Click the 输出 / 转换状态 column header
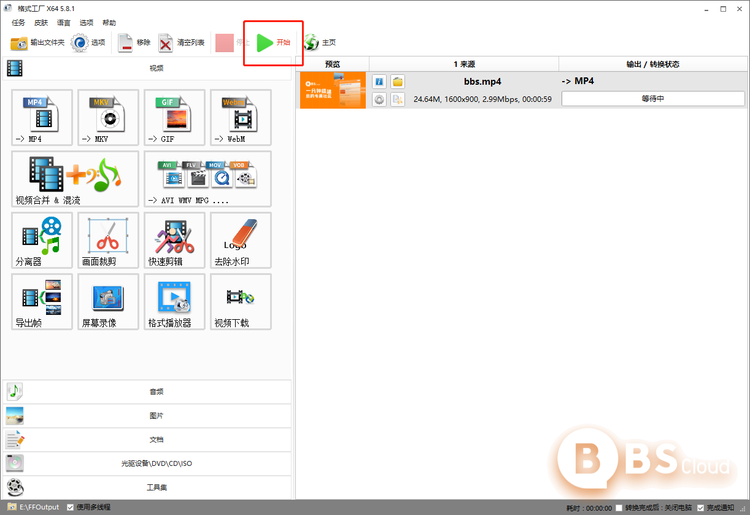The image size is (750, 515). [x=653, y=64]
